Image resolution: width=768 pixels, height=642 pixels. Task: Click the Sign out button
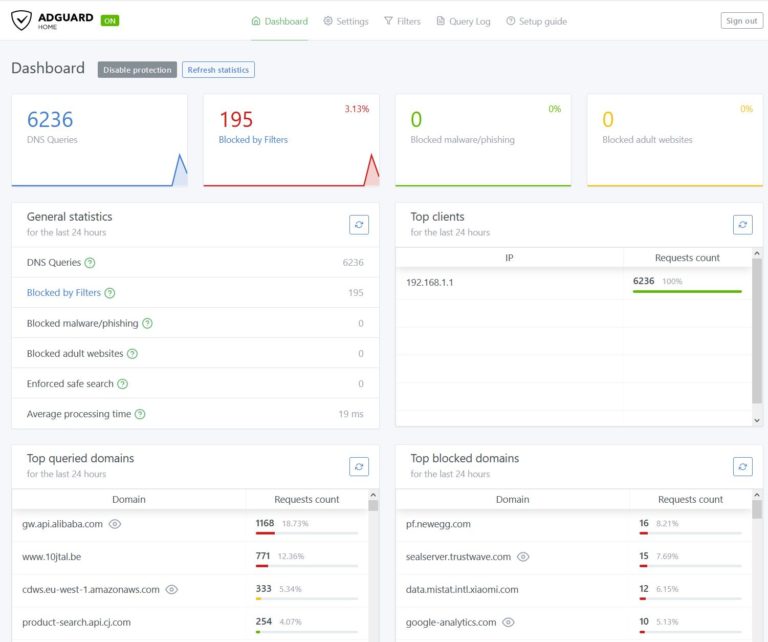[x=741, y=21]
